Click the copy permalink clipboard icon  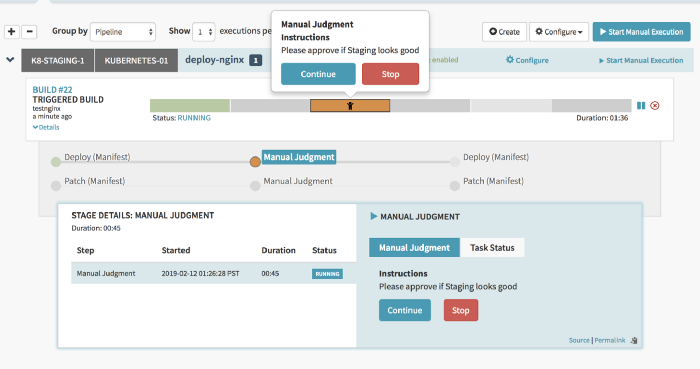pos(633,340)
